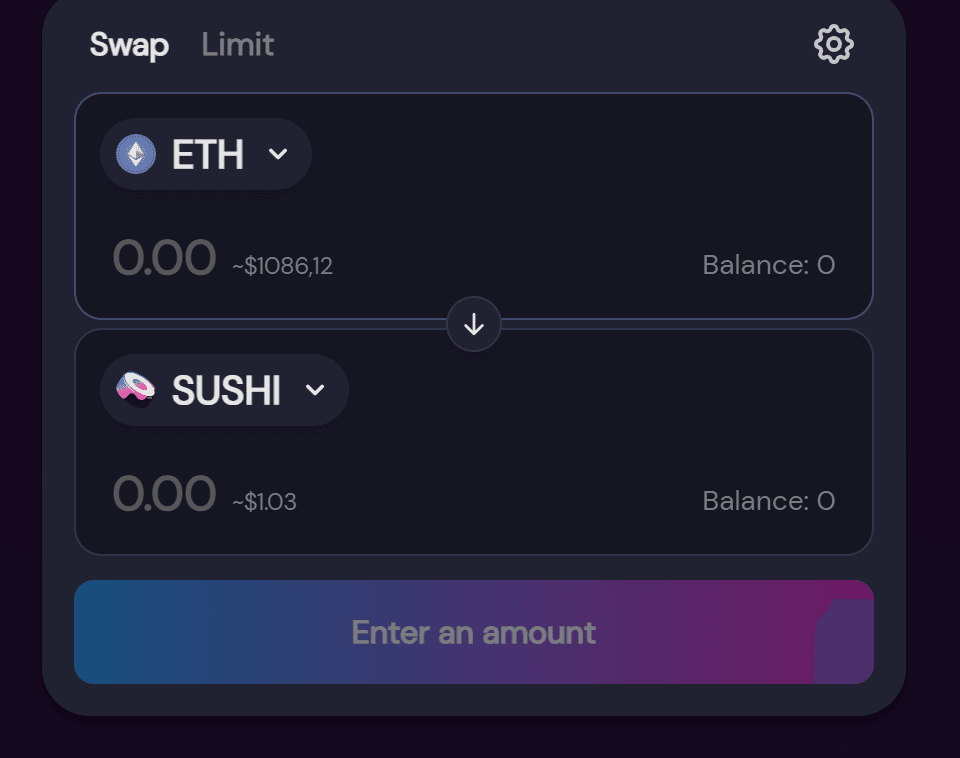This screenshot has height=758, width=960.
Task: Focus the ETH 0.00 amount field
Action: pyautogui.click(x=164, y=257)
